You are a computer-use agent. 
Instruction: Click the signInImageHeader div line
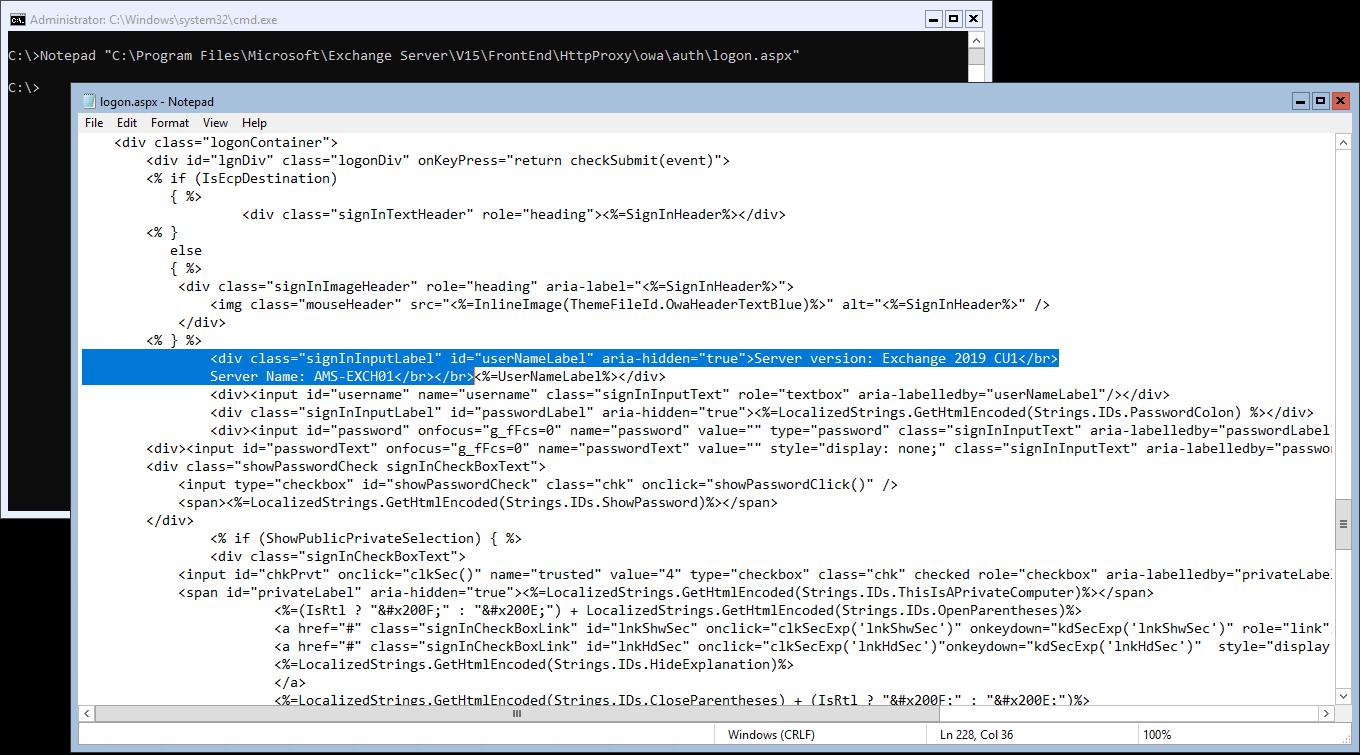pyautogui.click(x=486, y=287)
